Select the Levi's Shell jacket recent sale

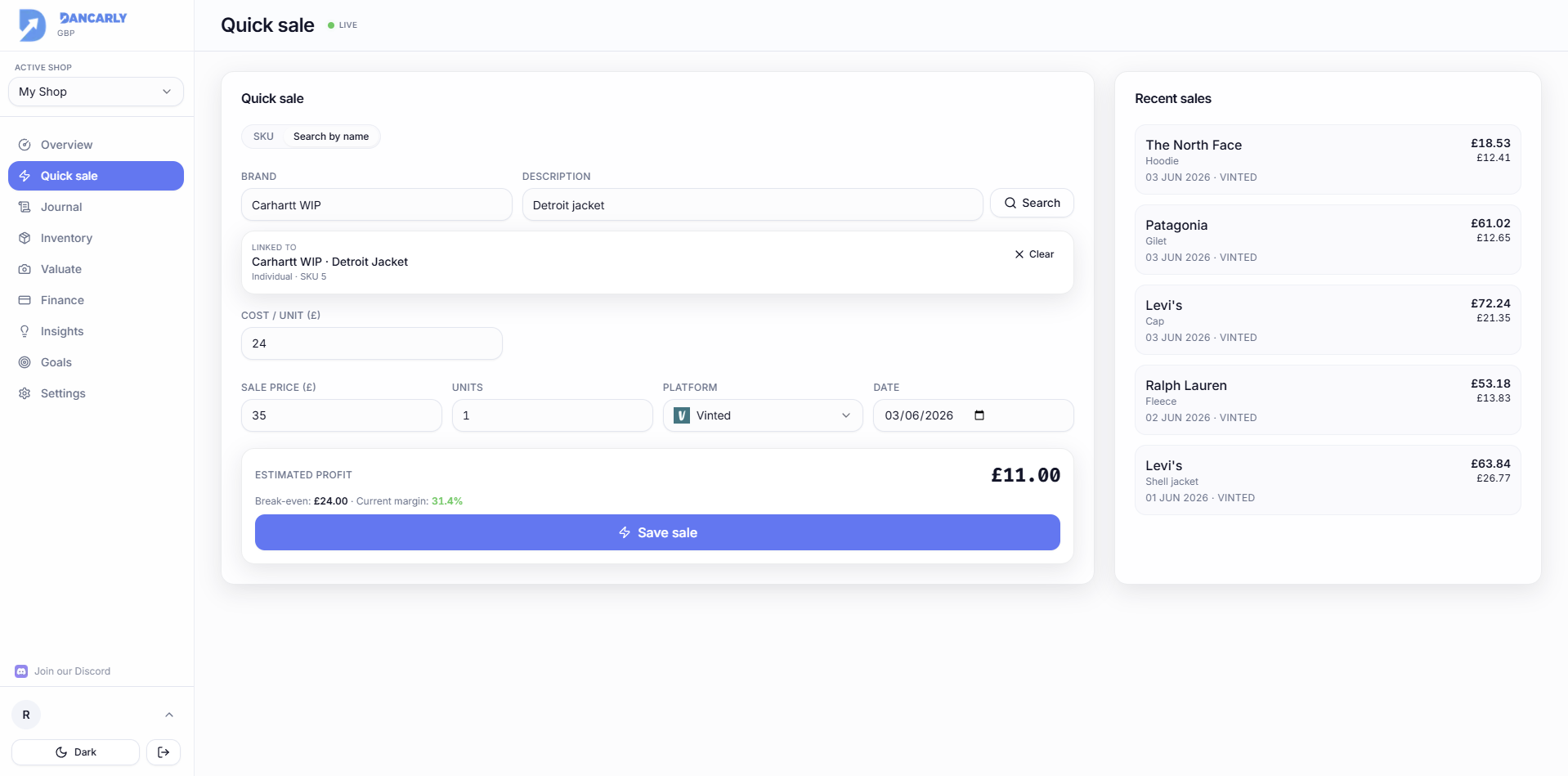click(1328, 480)
